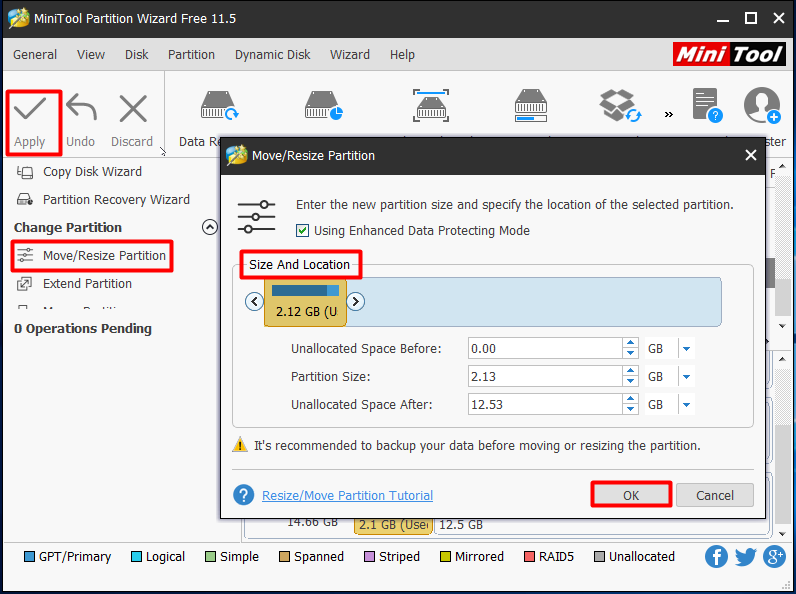Open Resize/Move Partition Tutorial link

[347, 495]
